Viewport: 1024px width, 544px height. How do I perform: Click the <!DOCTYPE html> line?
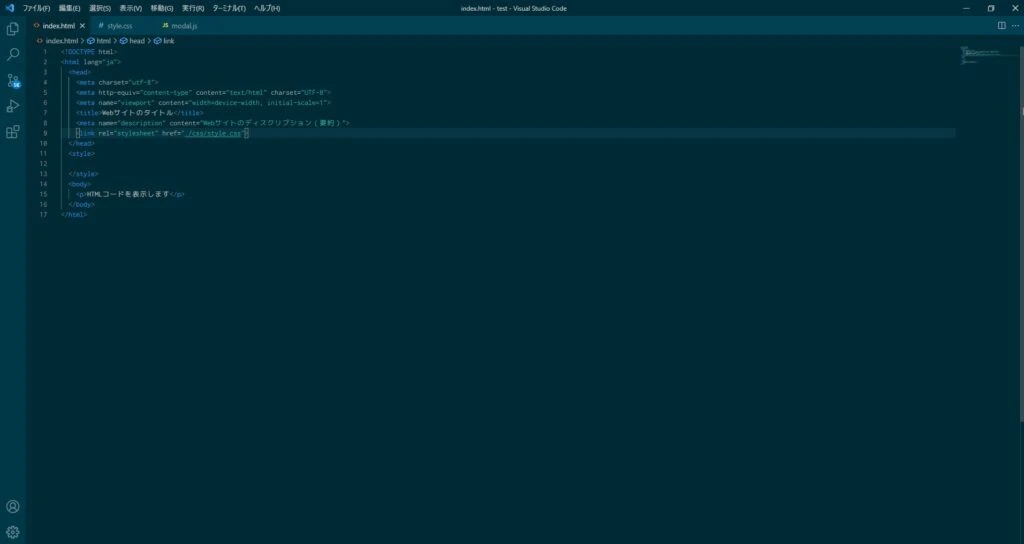[x=89, y=52]
